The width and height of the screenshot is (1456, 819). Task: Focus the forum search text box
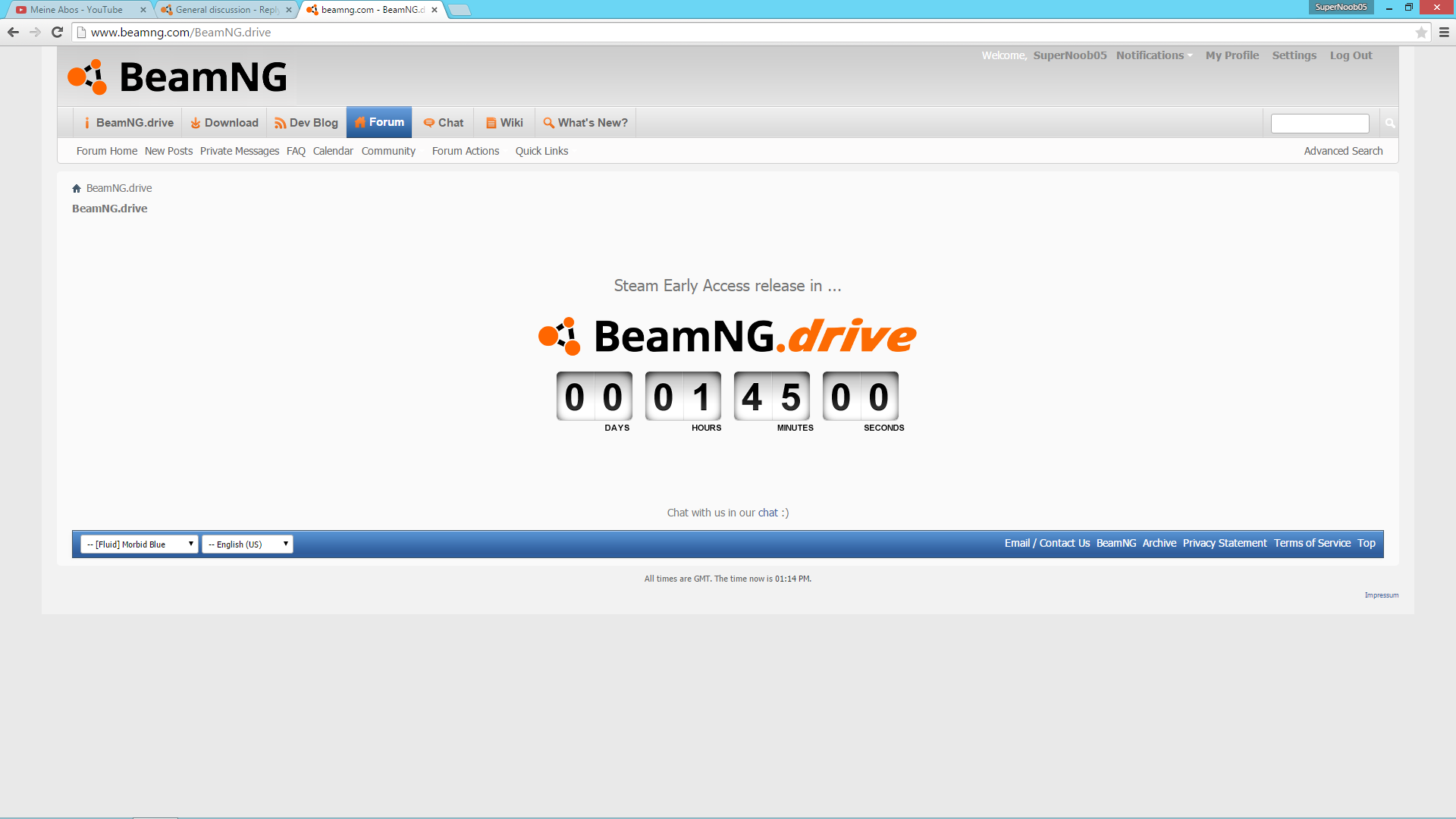[x=1320, y=123]
